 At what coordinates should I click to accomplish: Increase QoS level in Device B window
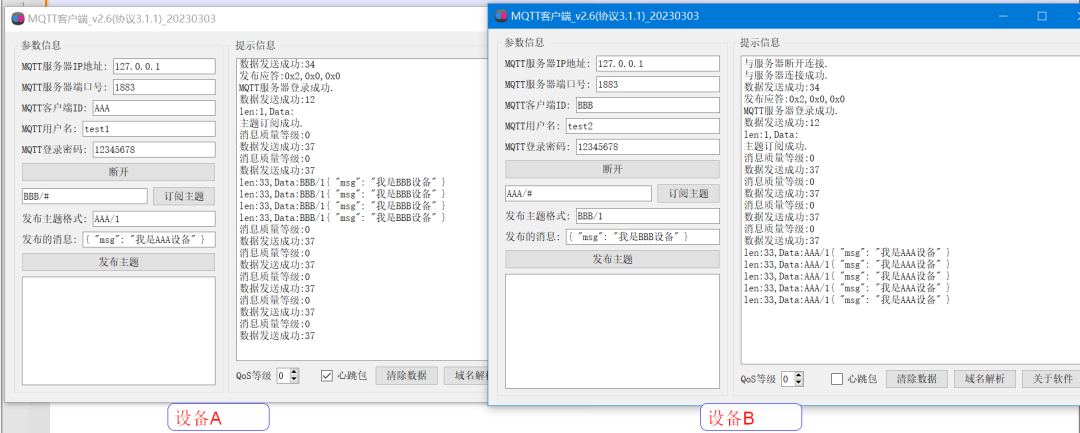click(799, 376)
